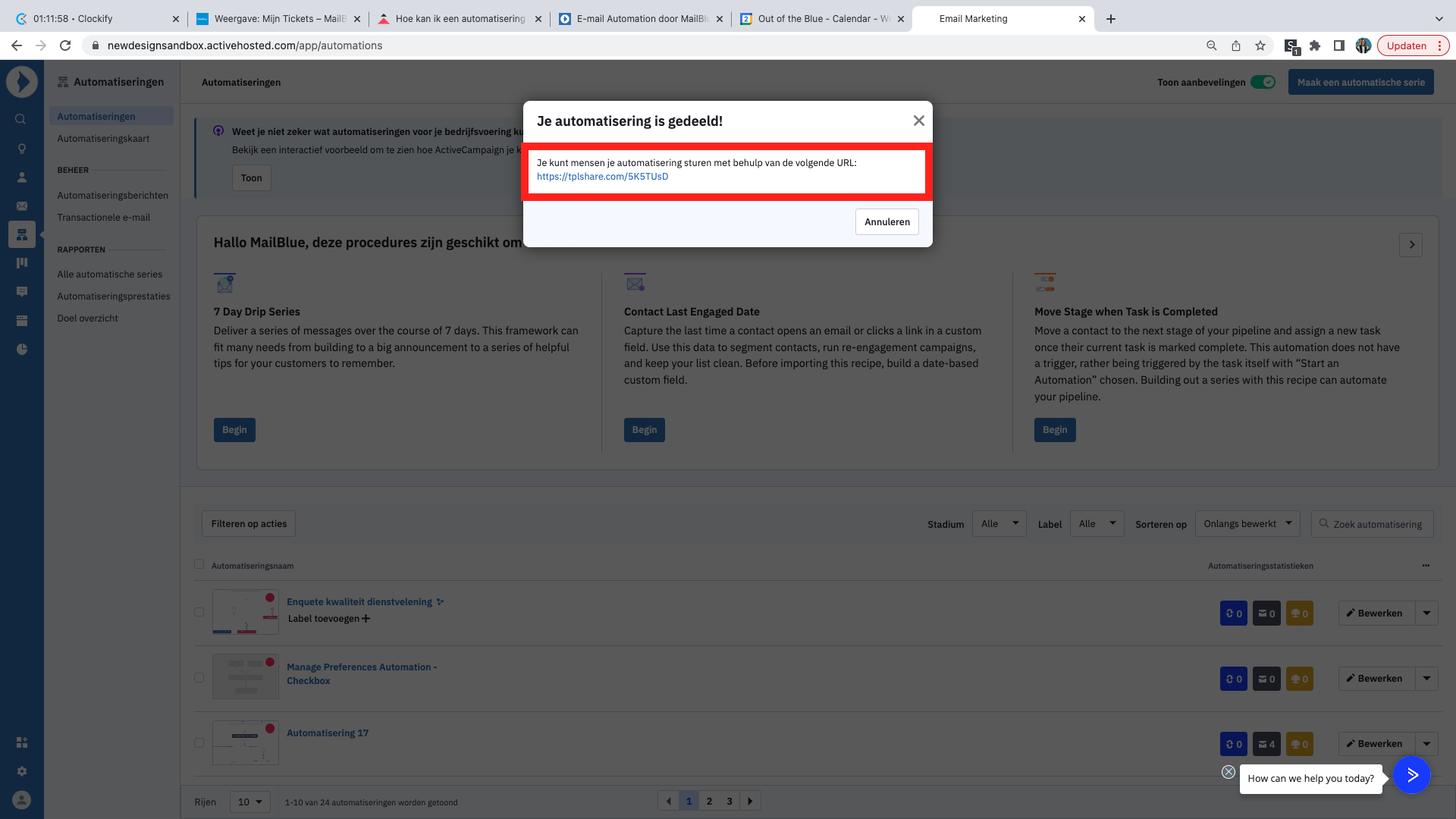Expand Bewerken arrow for Automatisering 17

(x=1426, y=744)
